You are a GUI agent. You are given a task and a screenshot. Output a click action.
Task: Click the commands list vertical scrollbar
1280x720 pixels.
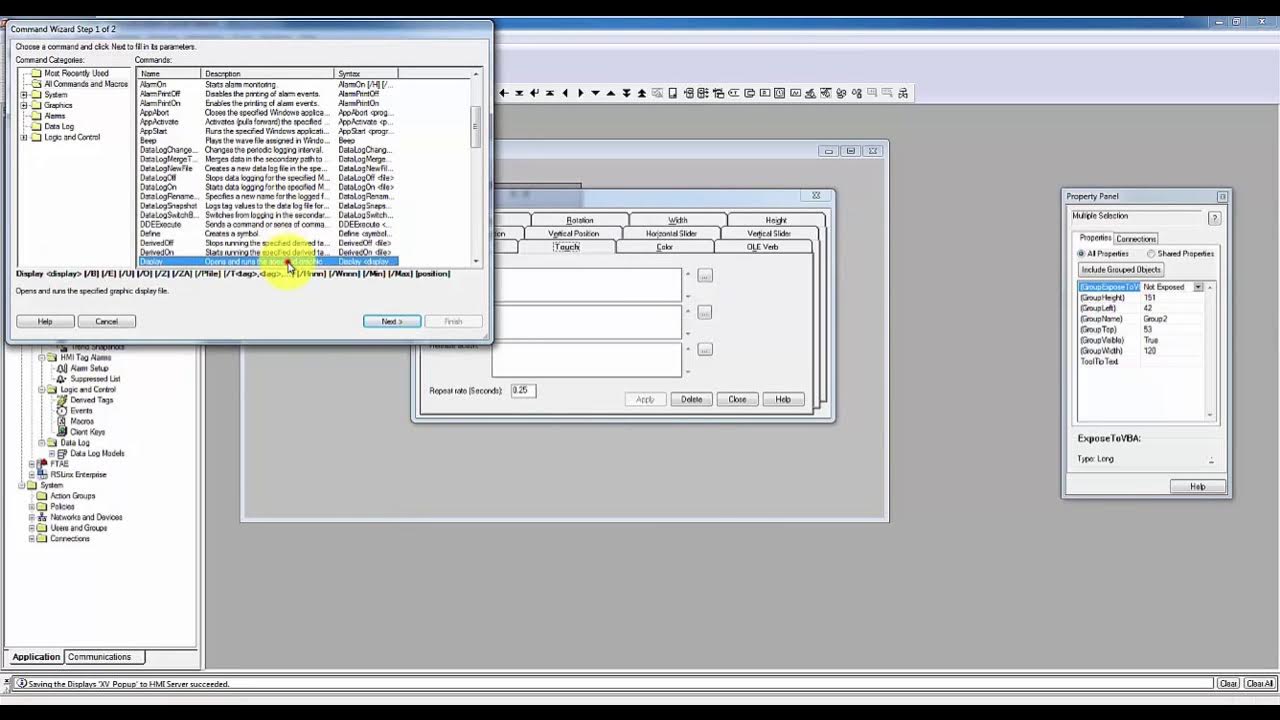(476, 167)
